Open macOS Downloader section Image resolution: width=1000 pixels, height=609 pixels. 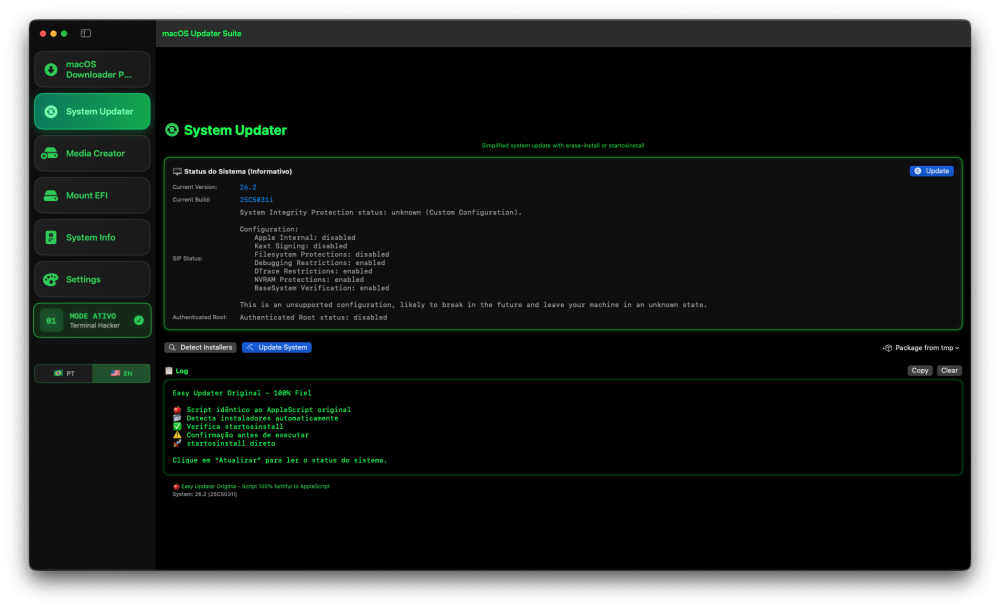[92, 69]
